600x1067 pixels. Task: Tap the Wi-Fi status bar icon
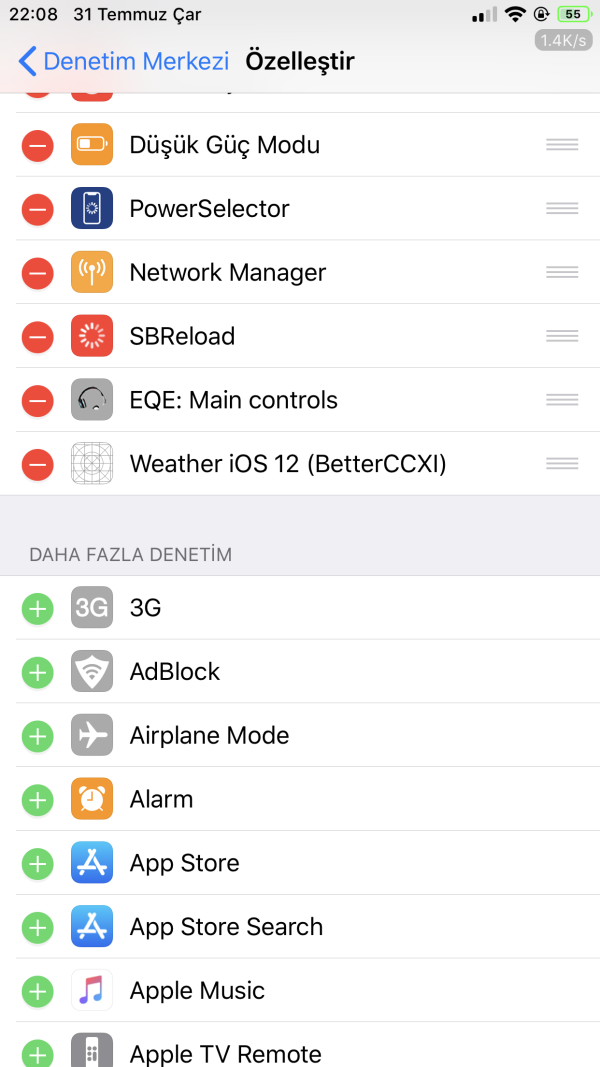click(516, 14)
